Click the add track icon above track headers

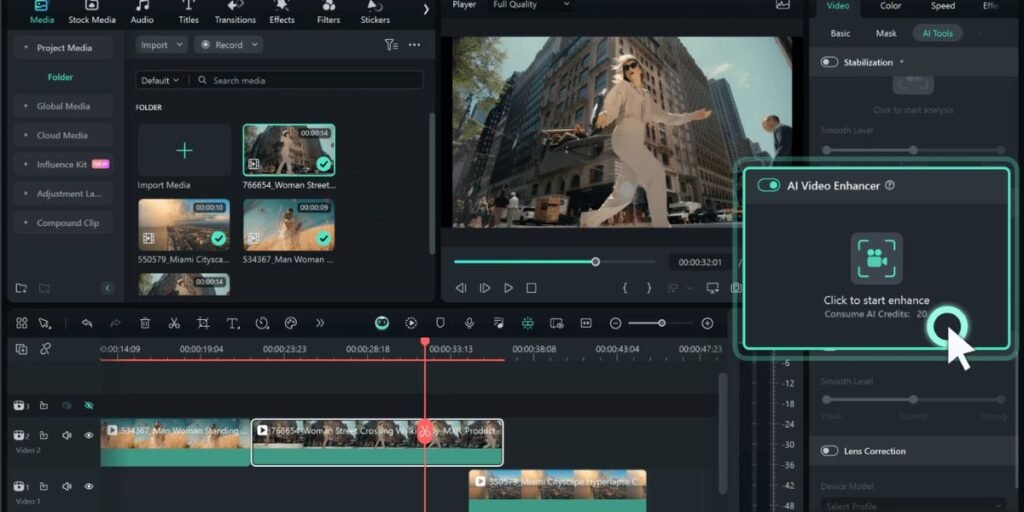22,349
